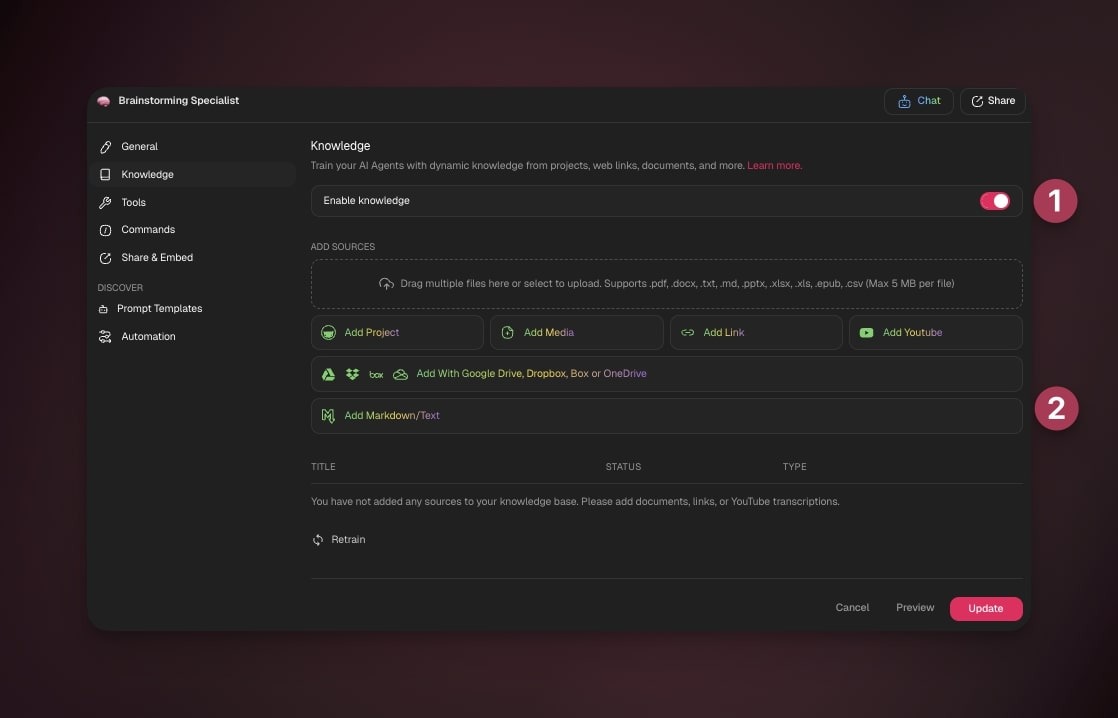This screenshot has height=718, width=1118.
Task: Follow the Learn more link
Action: point(774,166)
